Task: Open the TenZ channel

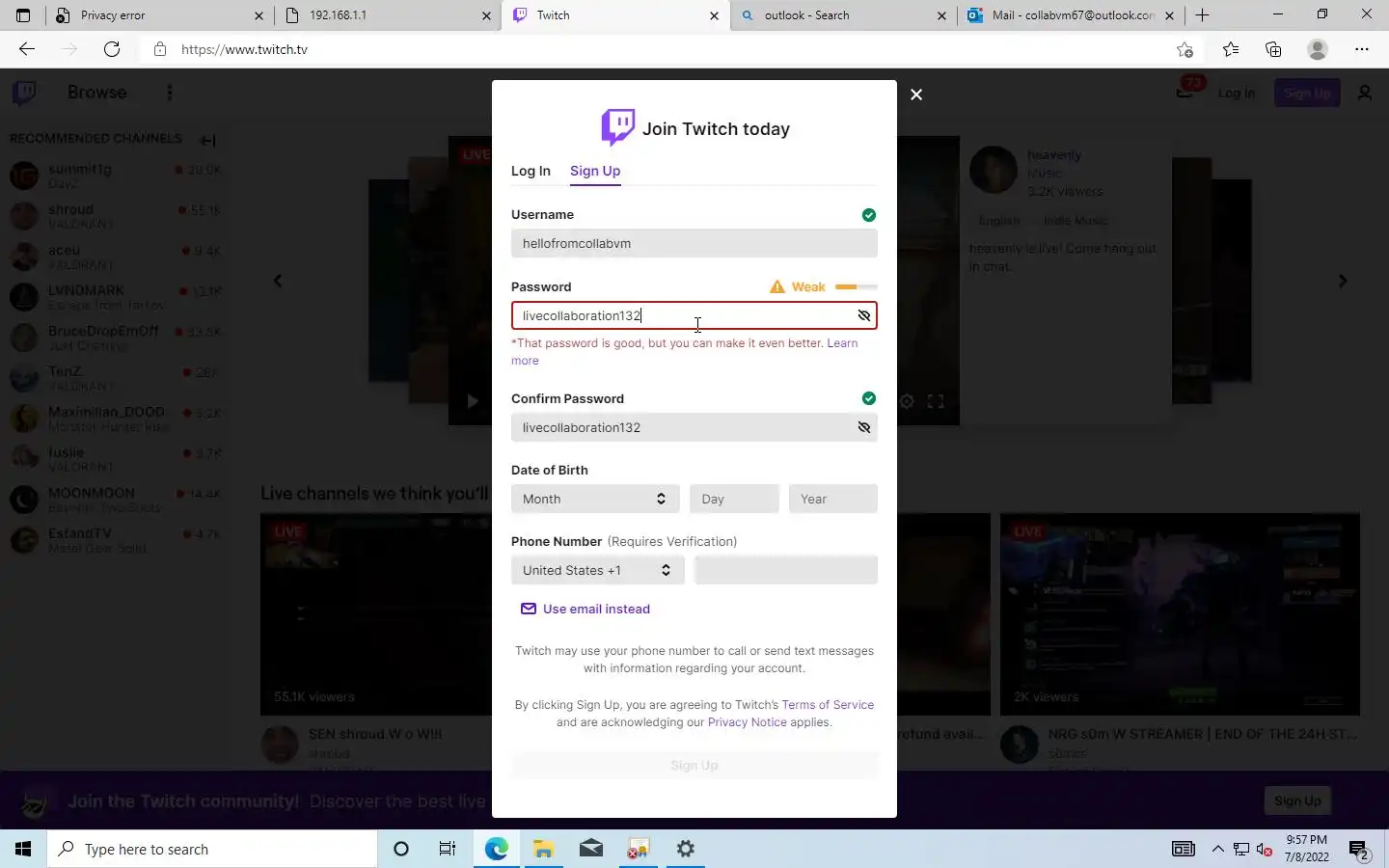Action: (116, 378)
